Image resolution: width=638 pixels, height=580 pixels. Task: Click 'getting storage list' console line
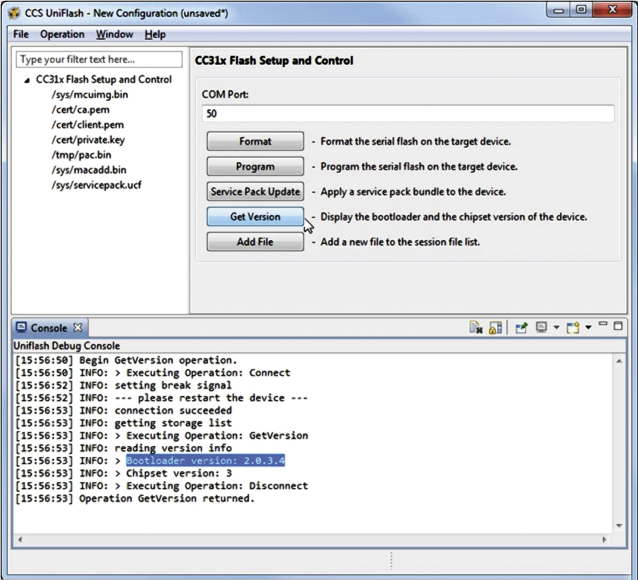(124, 423)
